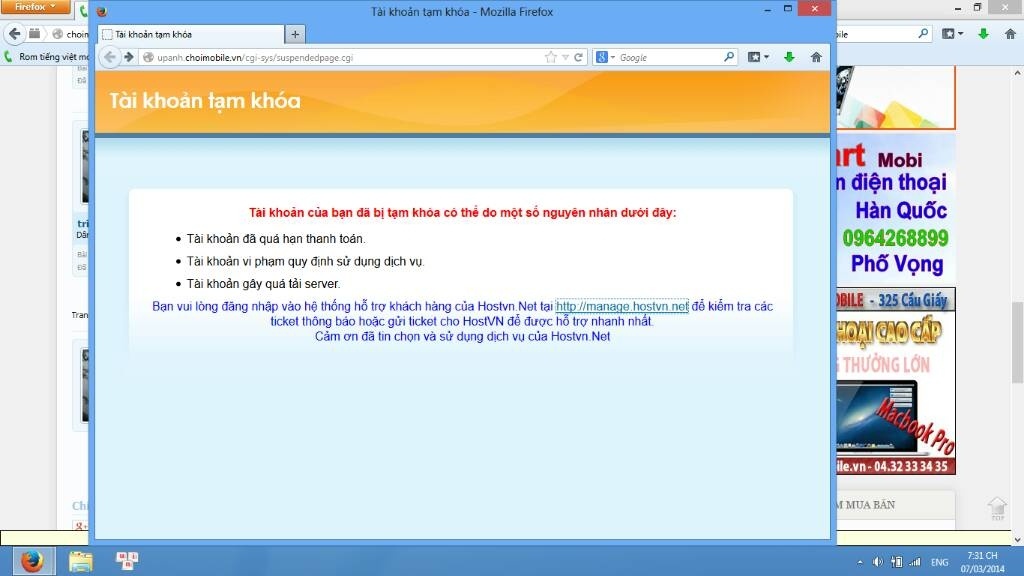Open Firefox from the taskbar

31,560
